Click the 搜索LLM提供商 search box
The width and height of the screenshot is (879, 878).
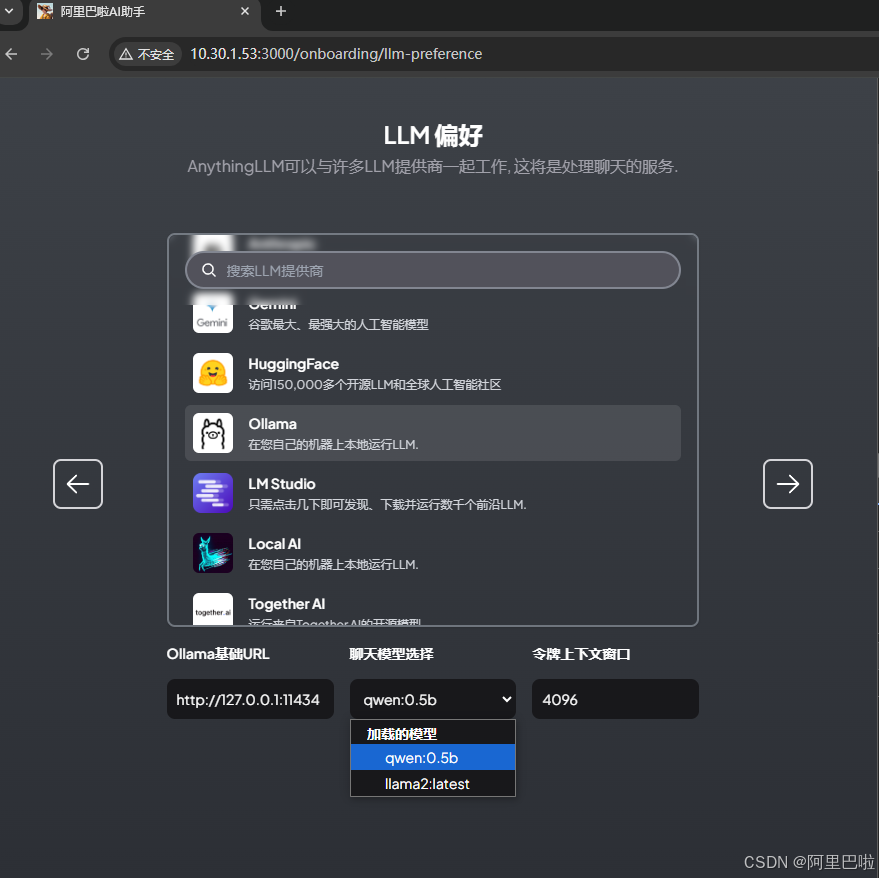click(x=432, y=270)
